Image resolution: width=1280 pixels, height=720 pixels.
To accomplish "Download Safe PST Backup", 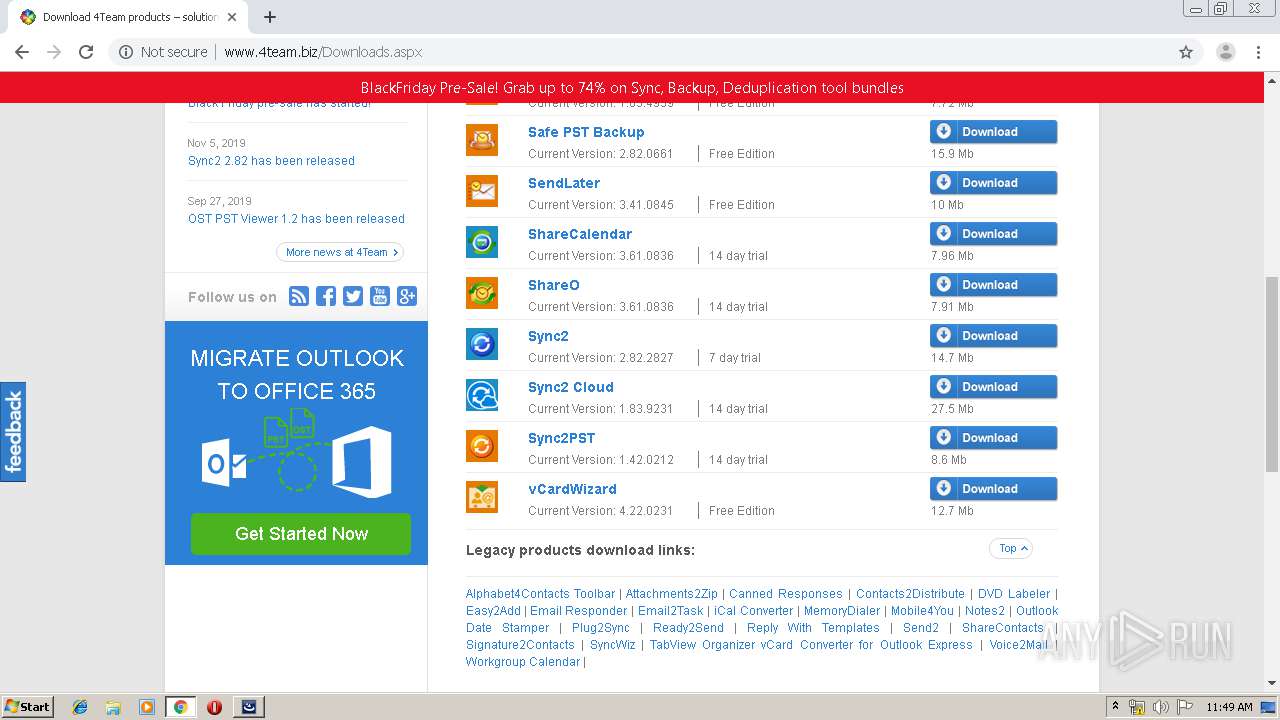I will [x=993, y=132].
